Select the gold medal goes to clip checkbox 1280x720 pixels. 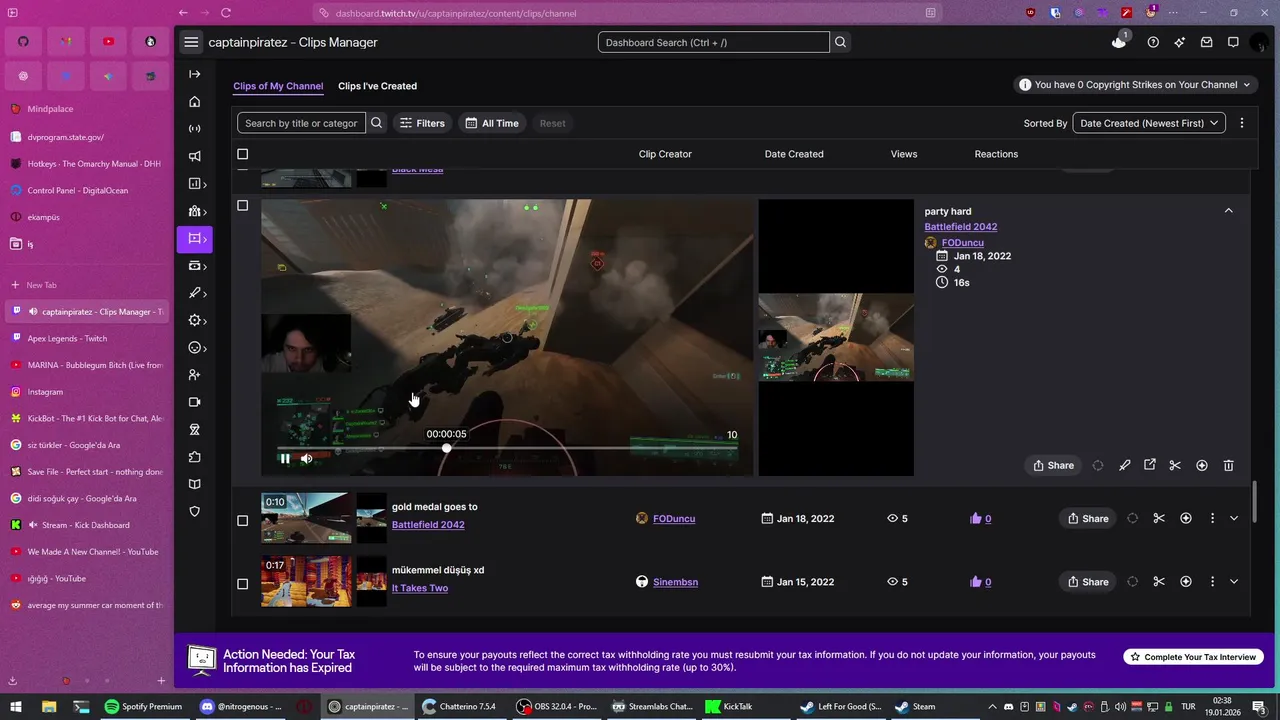pos(242,520)
